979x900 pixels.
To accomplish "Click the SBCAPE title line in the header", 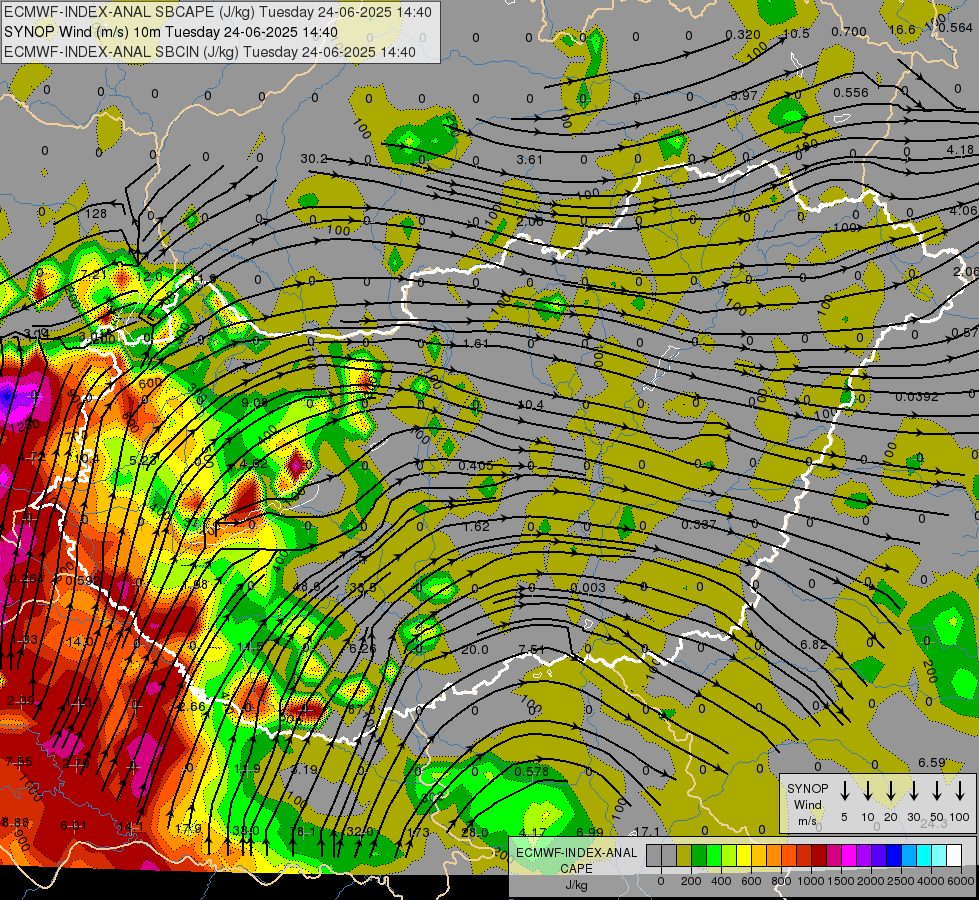I will 217,12.
